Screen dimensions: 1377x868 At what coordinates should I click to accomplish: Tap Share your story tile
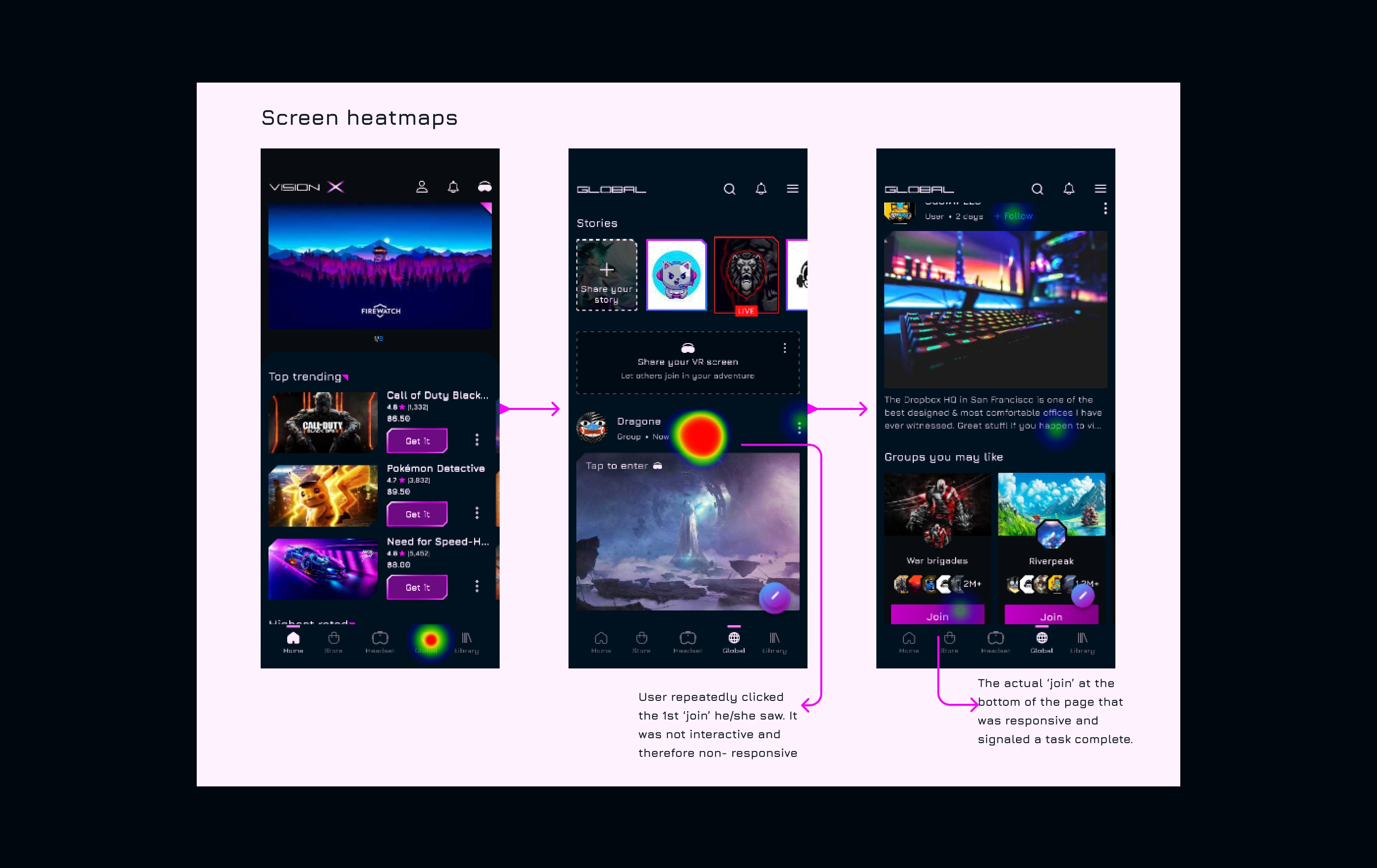click(x=606, y=275)
